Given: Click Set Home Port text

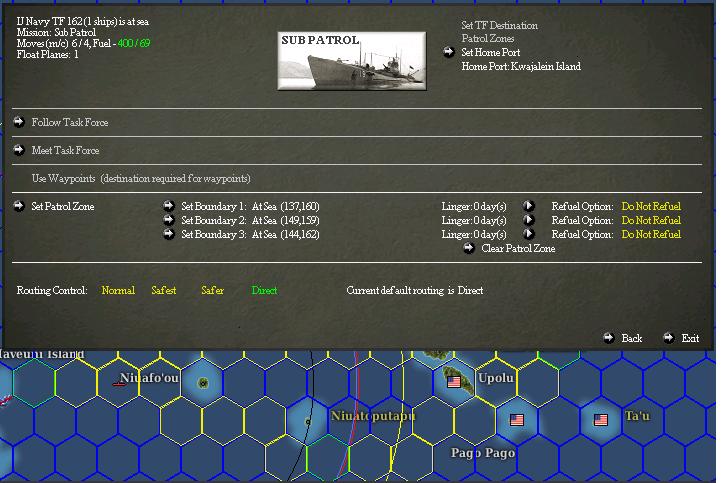Looking at the screenshot, I should (x=491, y=53).
